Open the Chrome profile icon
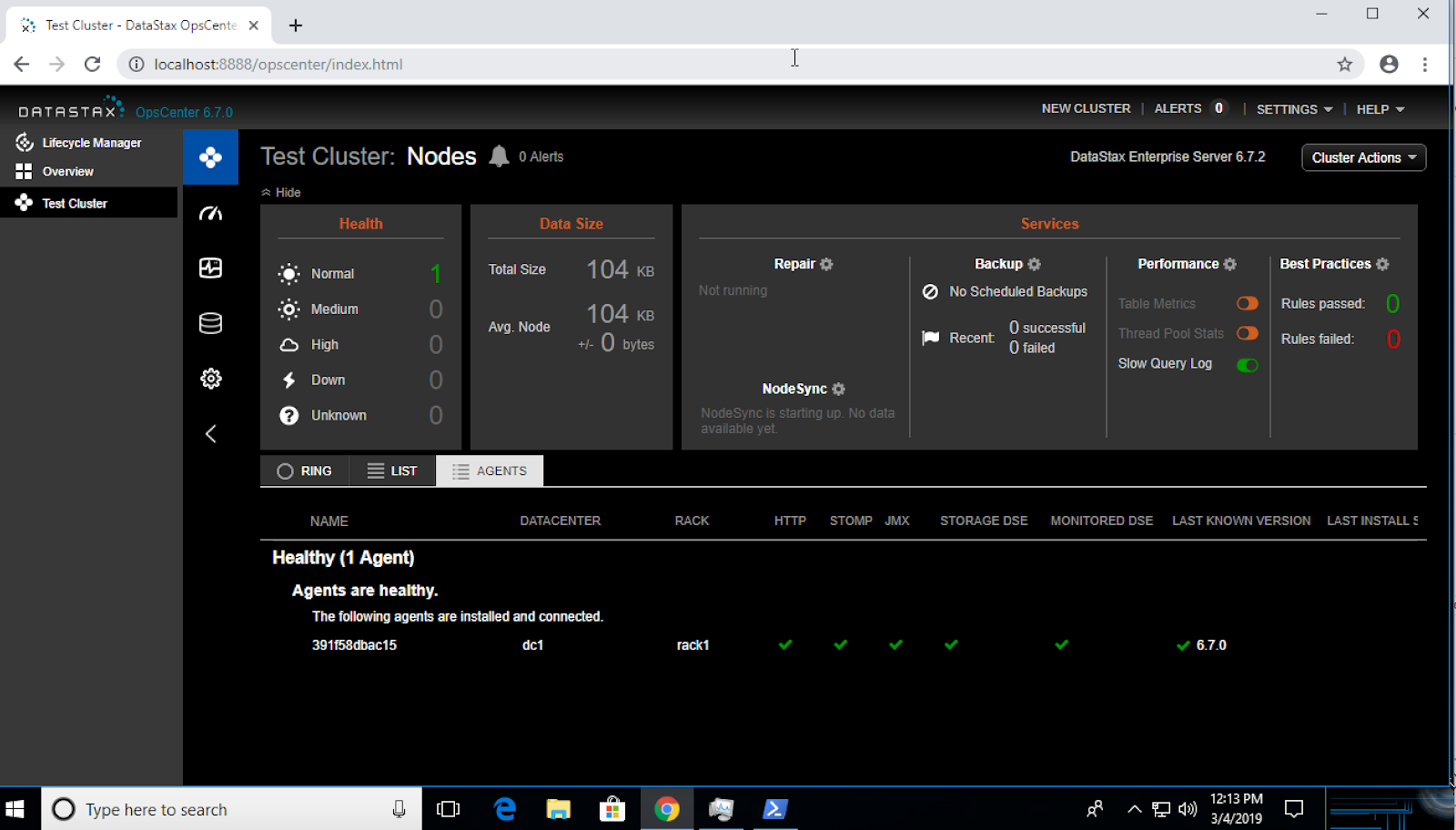The width and height of the screenshot is (1456, 830). [x=1389, y=64]
